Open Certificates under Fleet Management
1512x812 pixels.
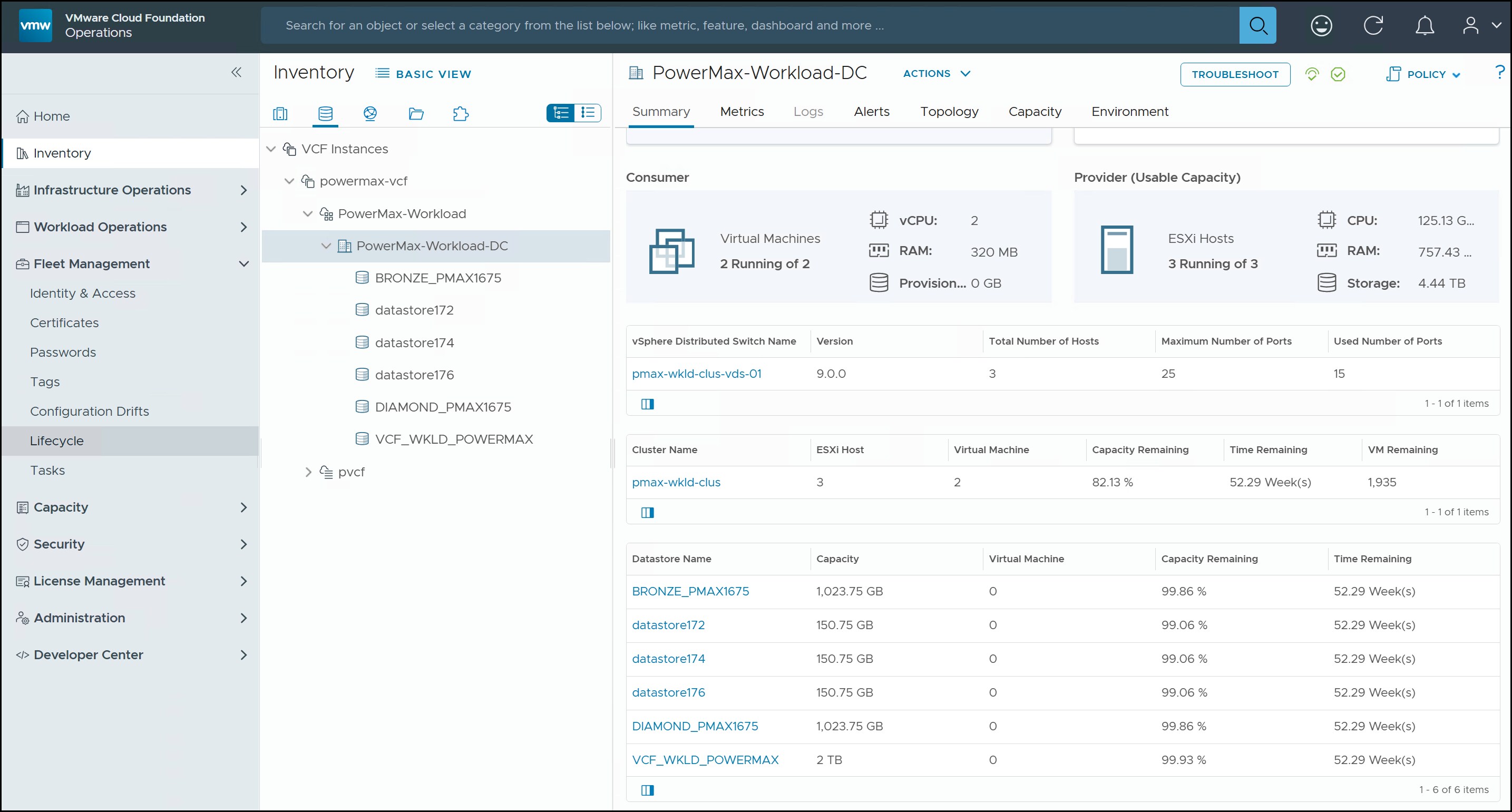coord(65,324)
